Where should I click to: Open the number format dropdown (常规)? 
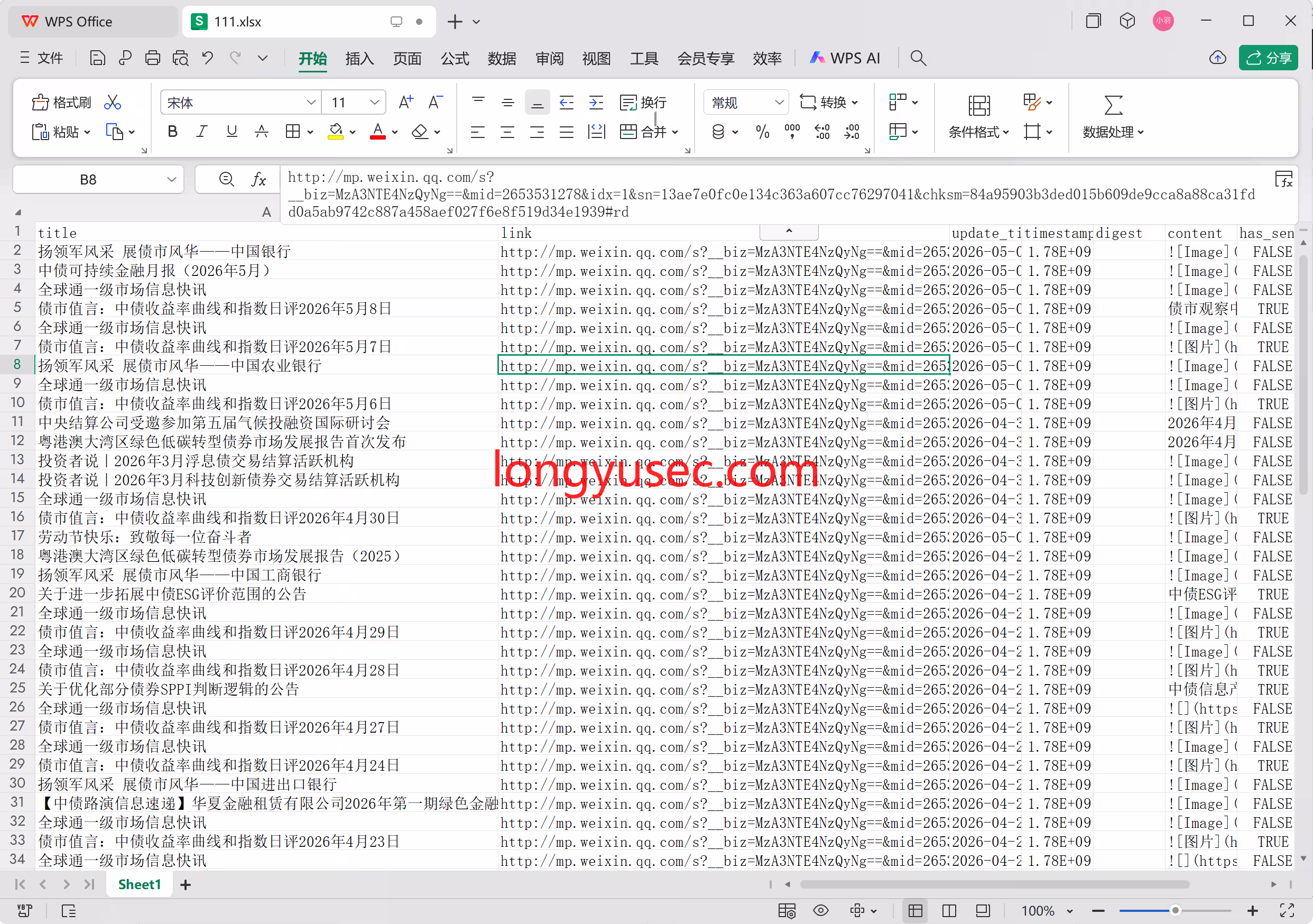pyautogui.click(x=779, y=103)
